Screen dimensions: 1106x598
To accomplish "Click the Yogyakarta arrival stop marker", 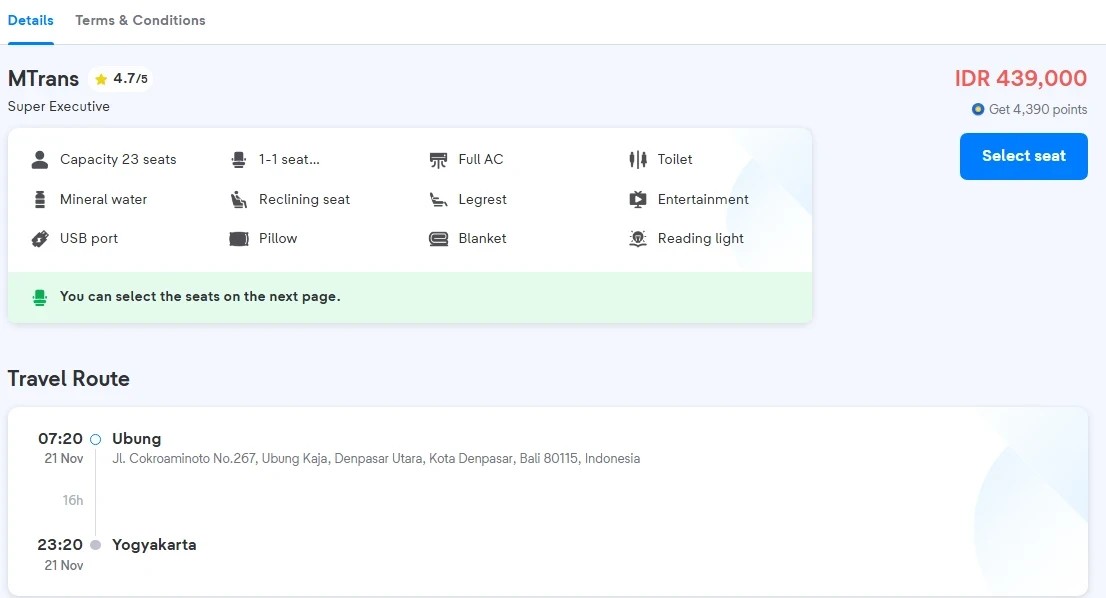I will pos(96,544).
